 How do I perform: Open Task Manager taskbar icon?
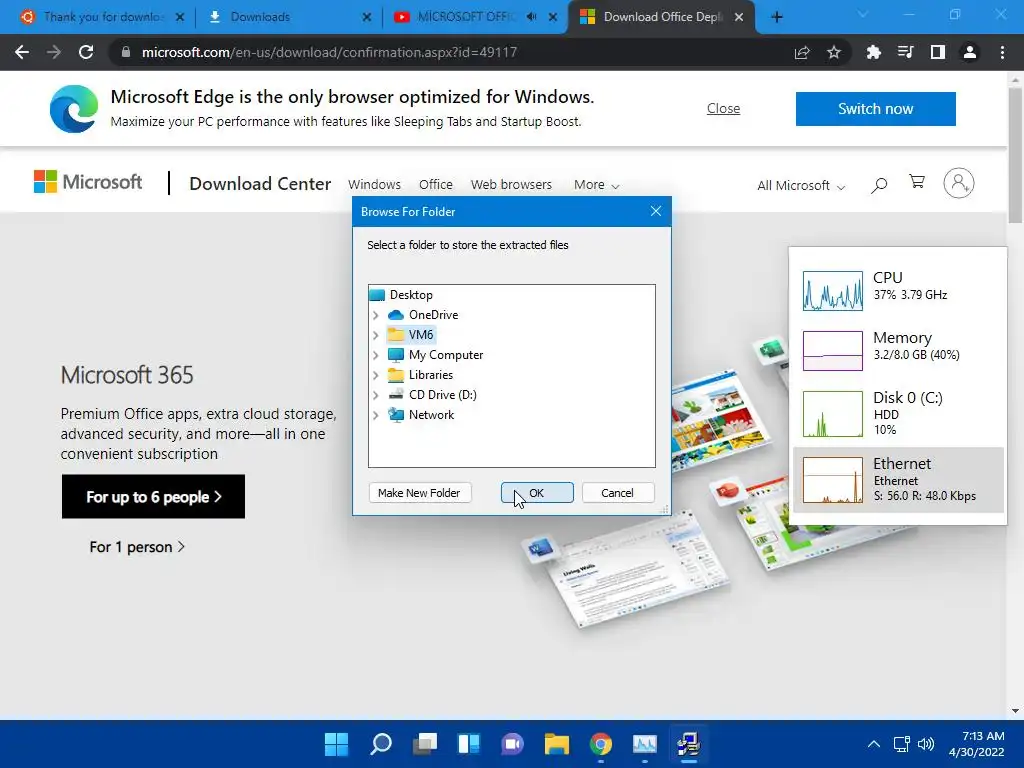tap(645, 744)
